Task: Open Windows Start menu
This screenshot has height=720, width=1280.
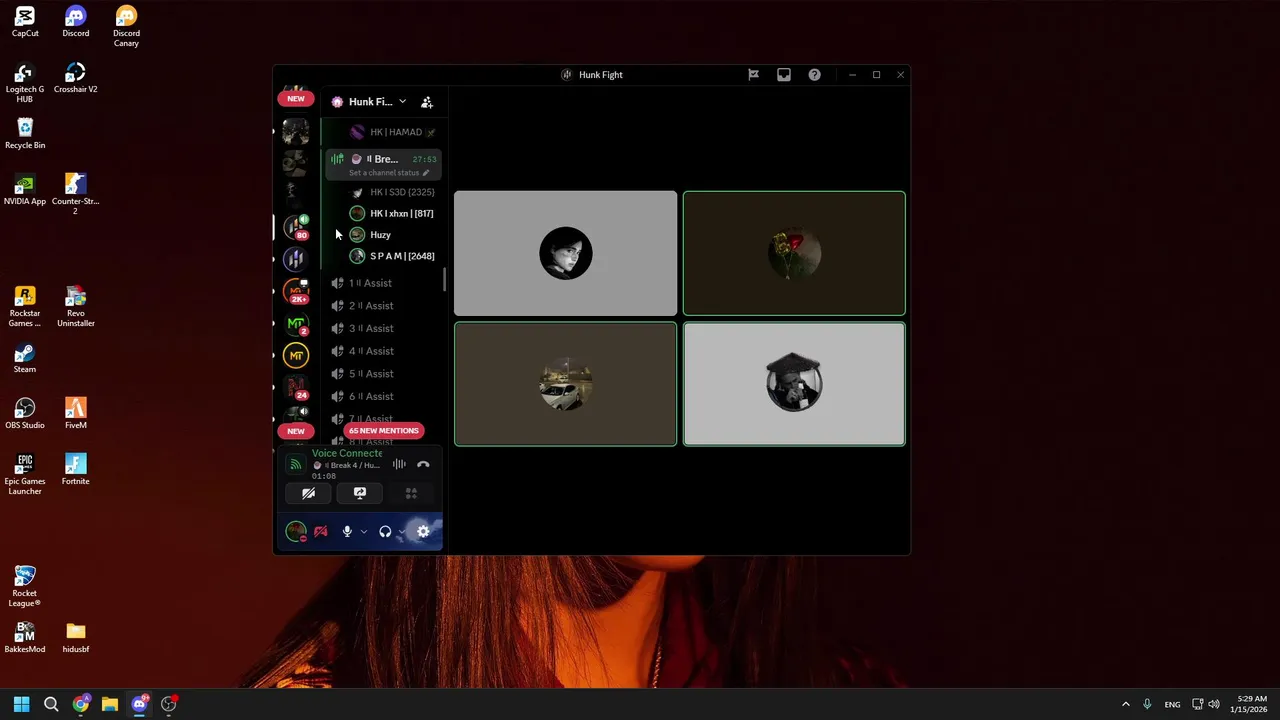Action: click(x=21, y=704)
